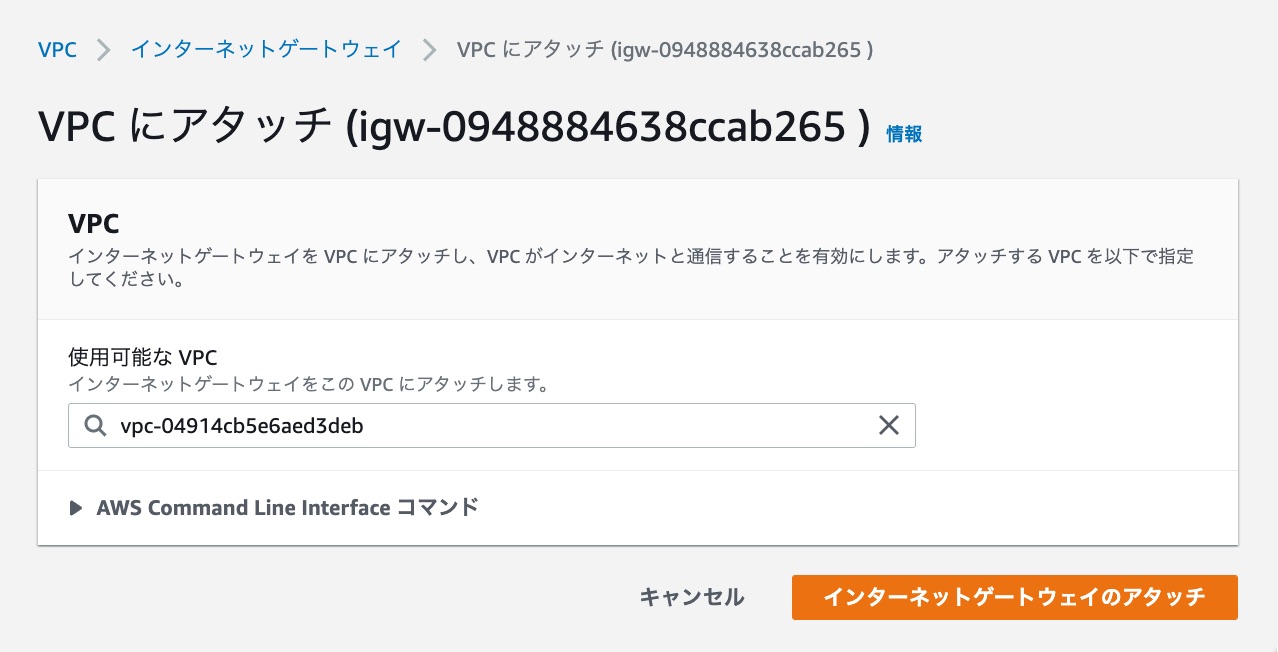
Task: Open the 情報 help link
Action: tap(903, 133)
